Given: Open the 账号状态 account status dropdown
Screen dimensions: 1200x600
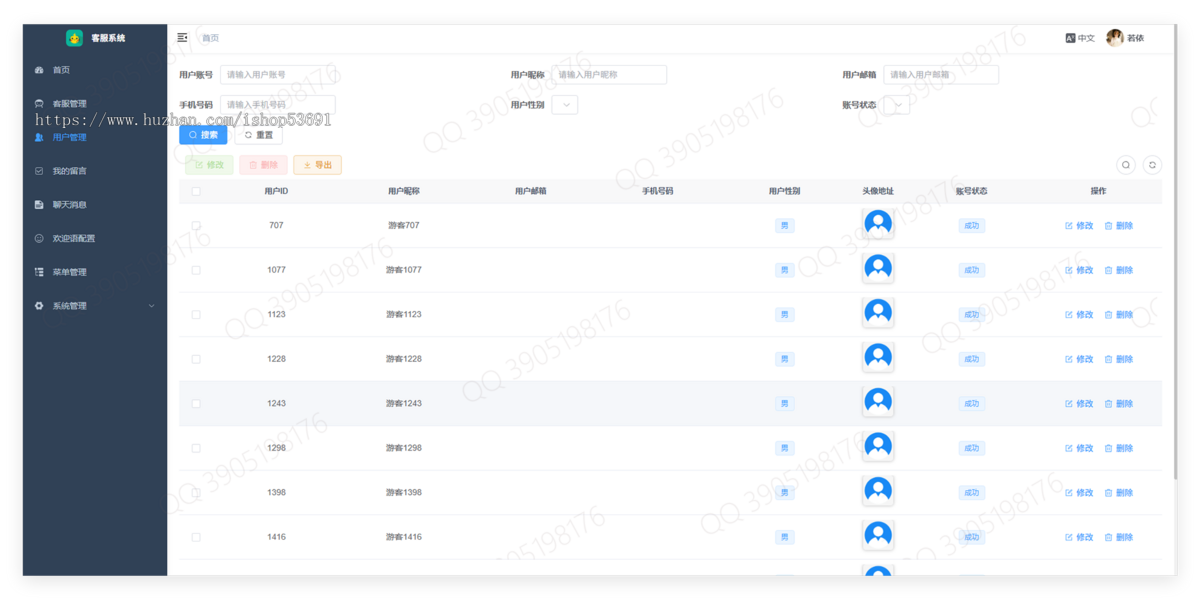Looking at the screenshot, I should click(x=897, y=105).
